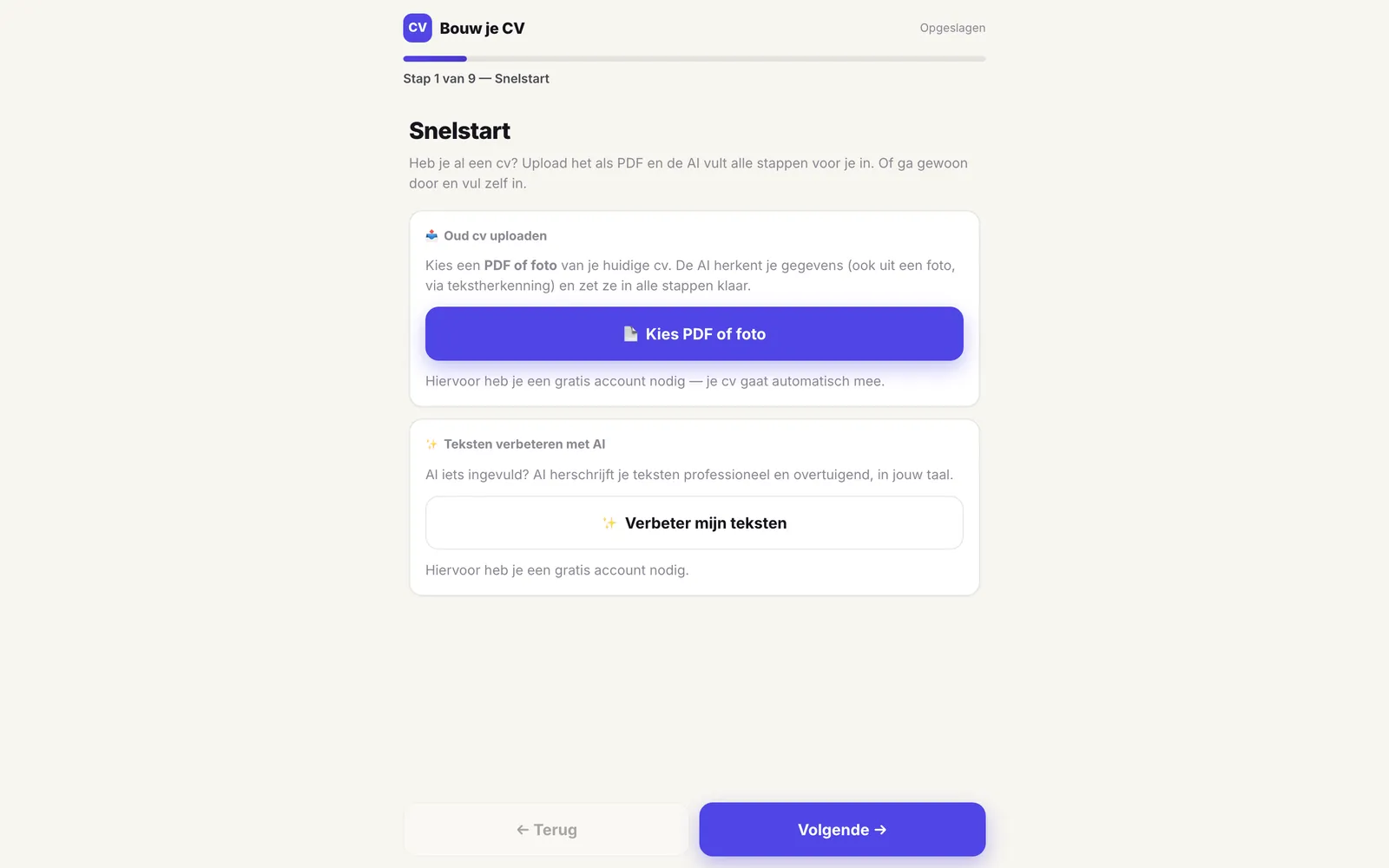
Task: Click the filled portion of progress bar
Action: pyautogui.click(x=435, y=59)
